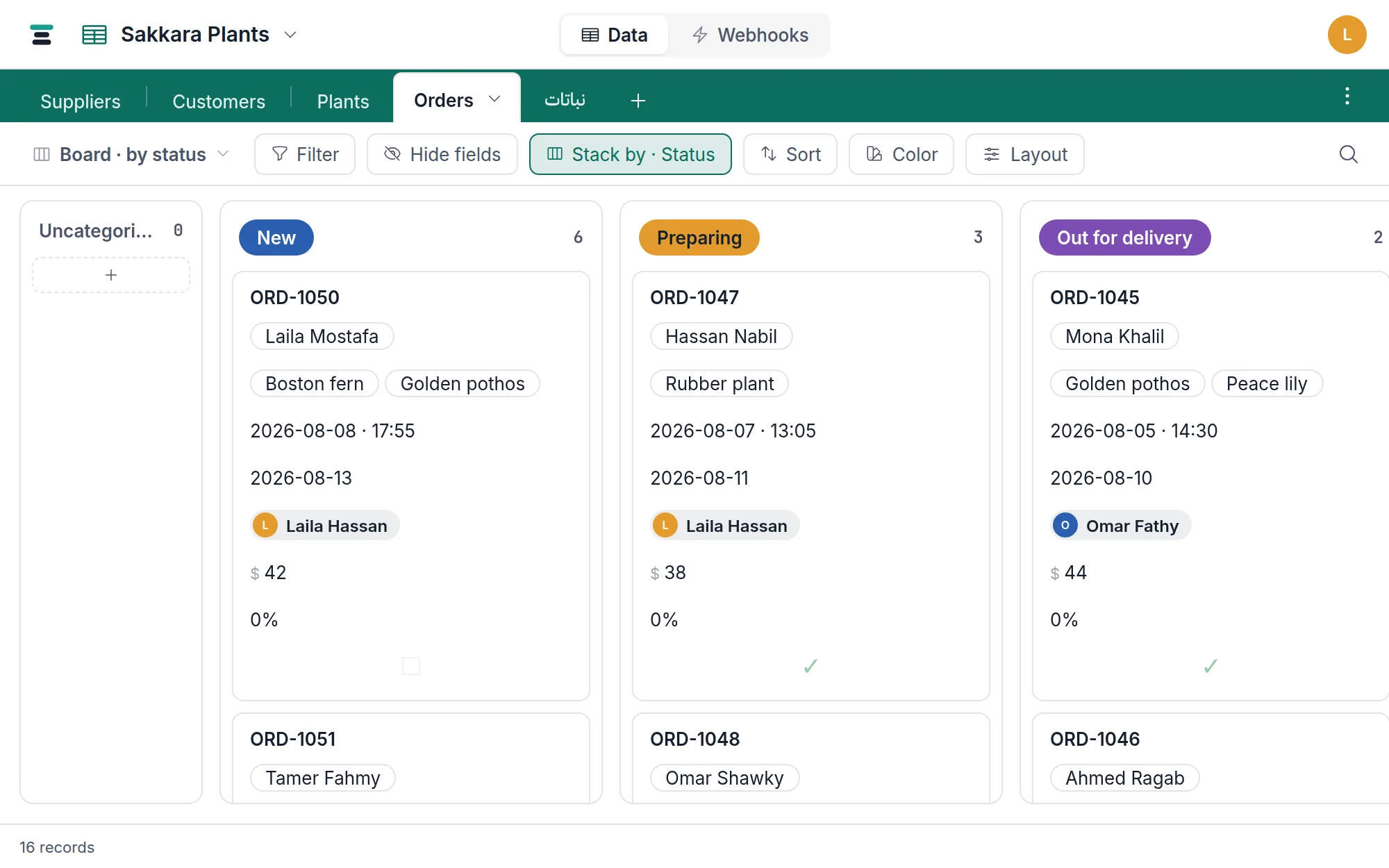Click the Peace lily plant chip
The image size is (1389, 868).
click(x=1267, y=383)
